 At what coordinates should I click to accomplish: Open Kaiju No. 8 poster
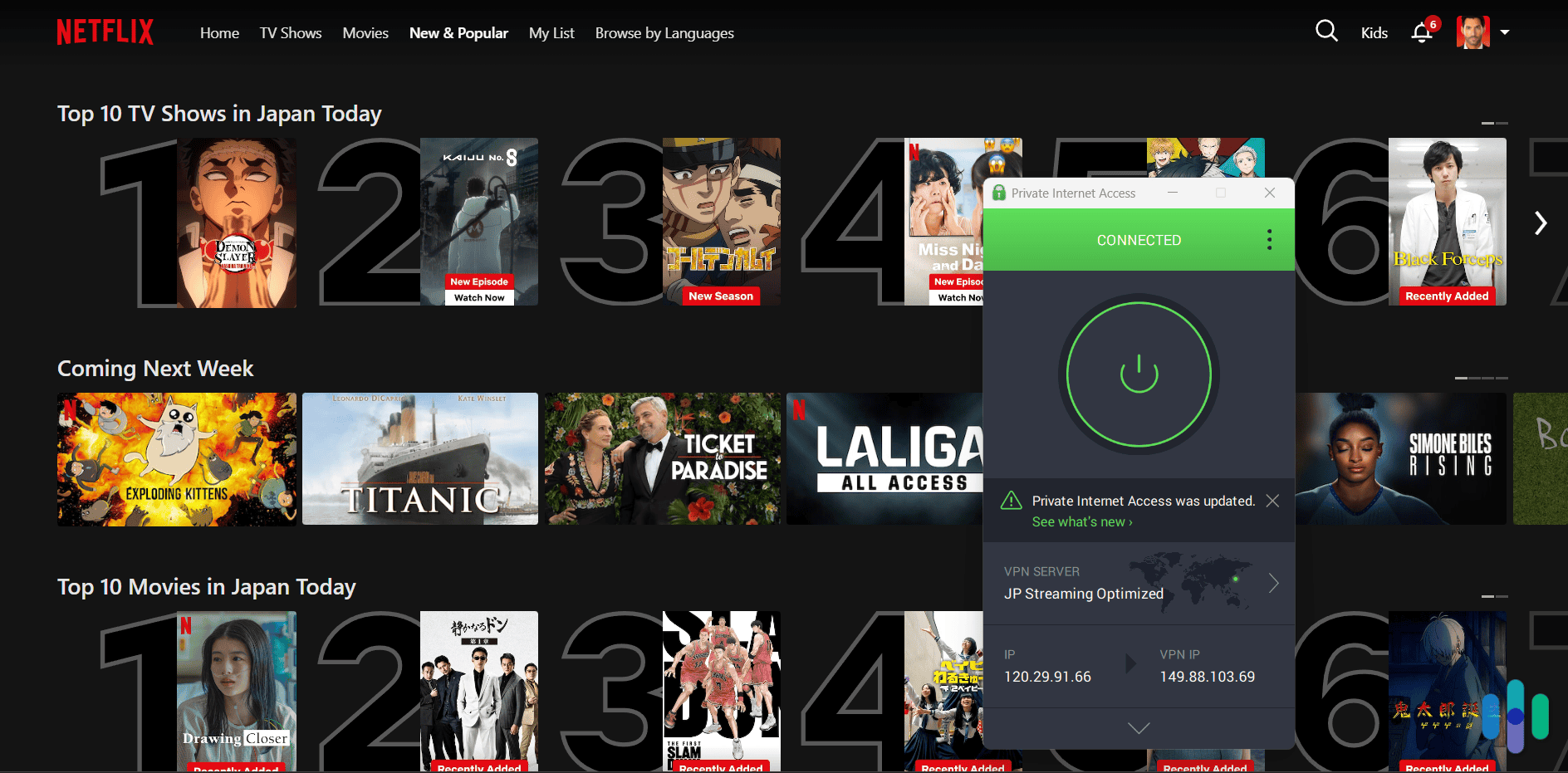click(x=479, y=222)
